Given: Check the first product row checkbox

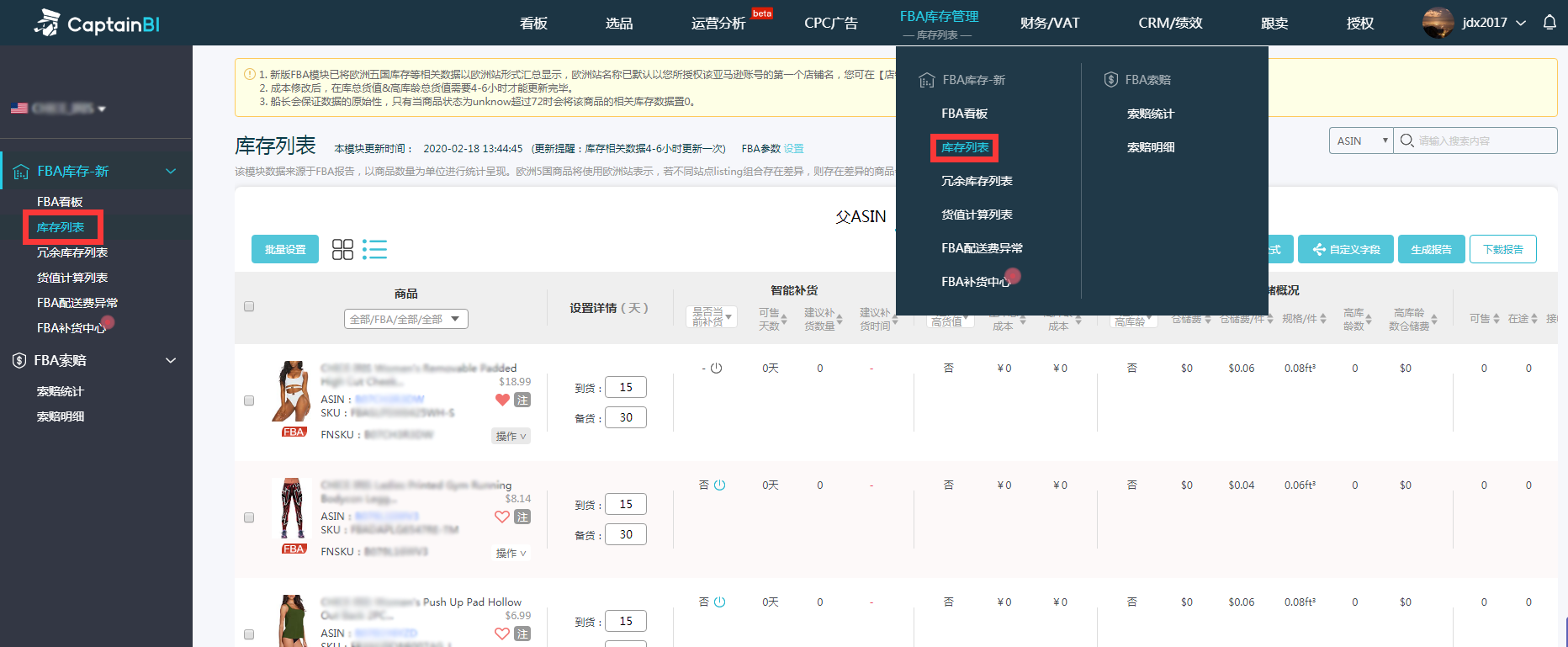Looking at the screenshot, I should [249, 400].
